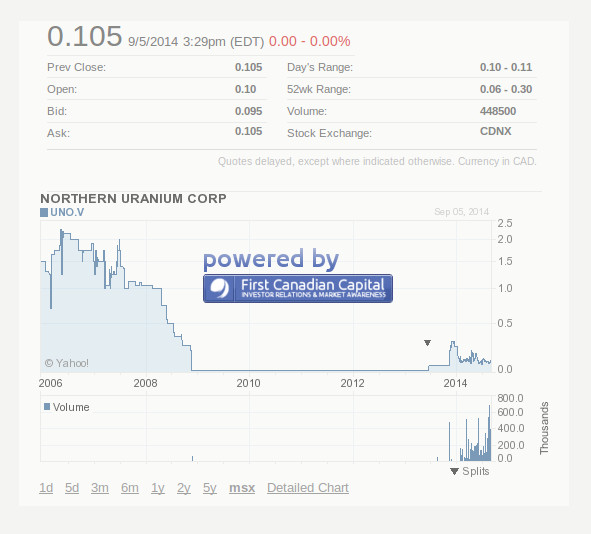The height and width of the screenshot is (534, 591).
Task: Click the UNO.V ticker label
Action: (67, 213)
